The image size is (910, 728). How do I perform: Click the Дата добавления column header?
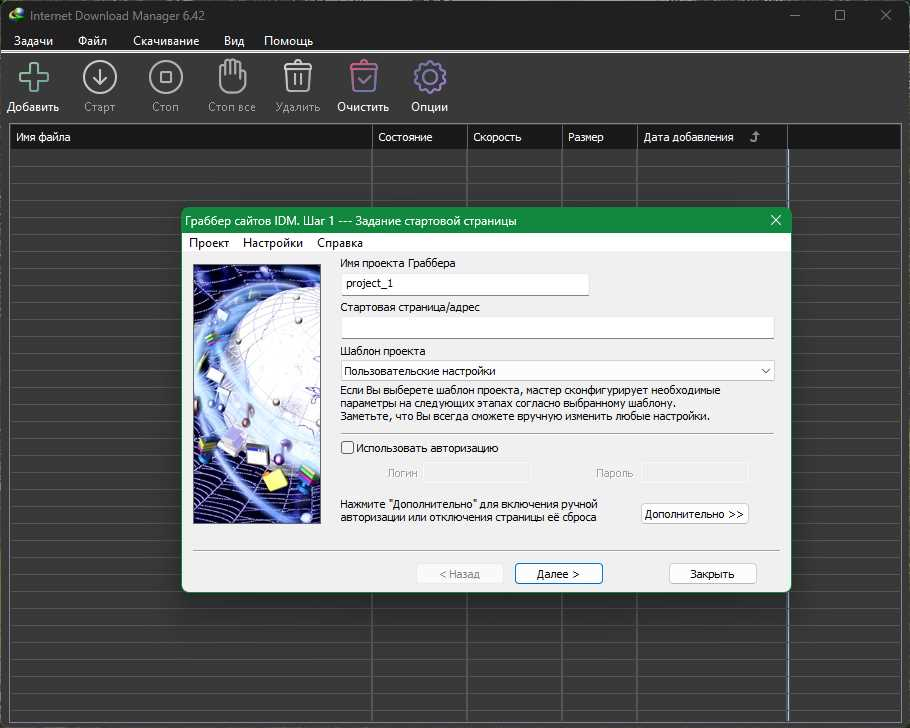tap(712, 137)
